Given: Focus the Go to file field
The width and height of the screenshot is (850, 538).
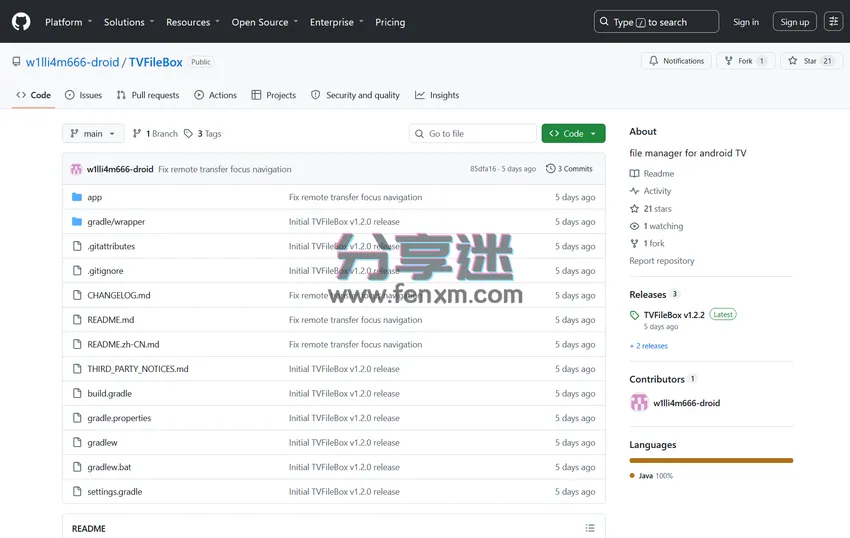Looking at the screenshot, I should (473, 133).
